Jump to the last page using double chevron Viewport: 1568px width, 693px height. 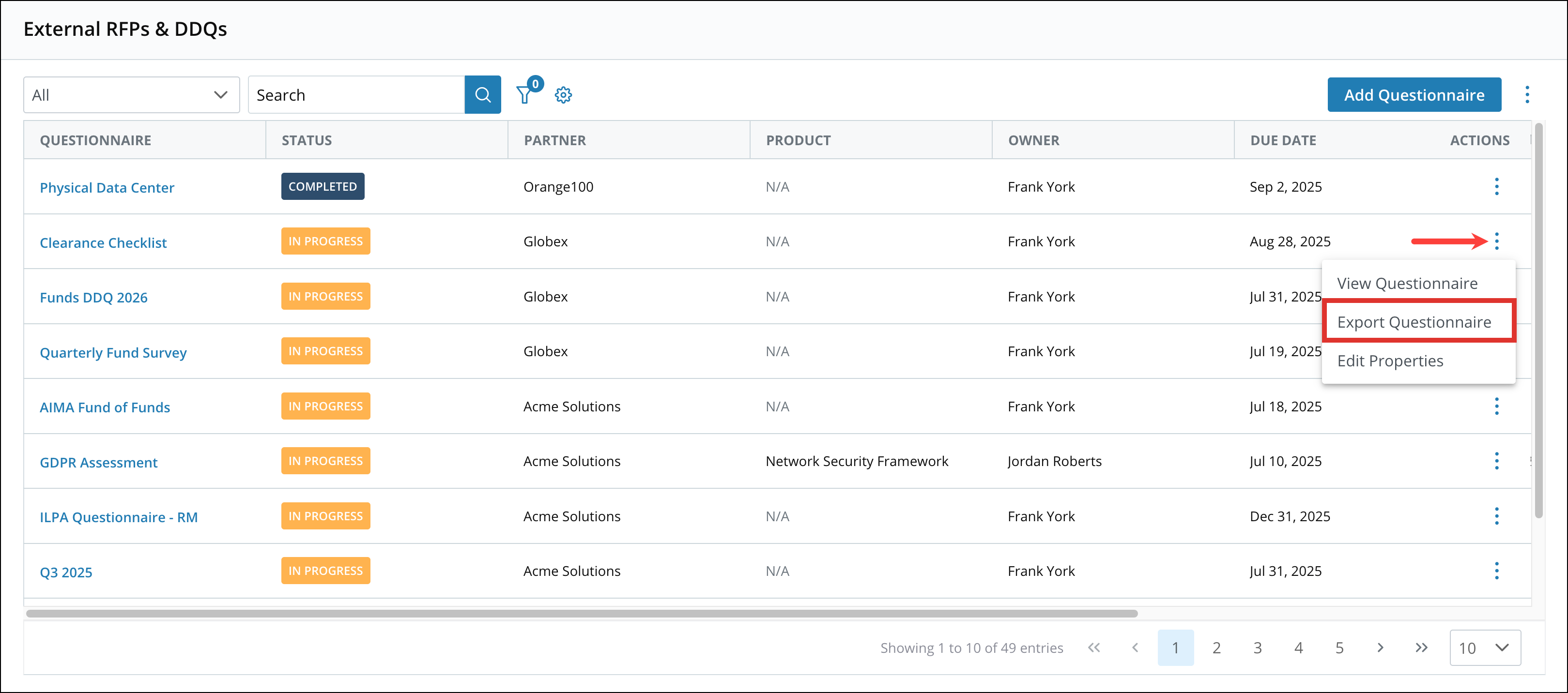click(1421, 648)
